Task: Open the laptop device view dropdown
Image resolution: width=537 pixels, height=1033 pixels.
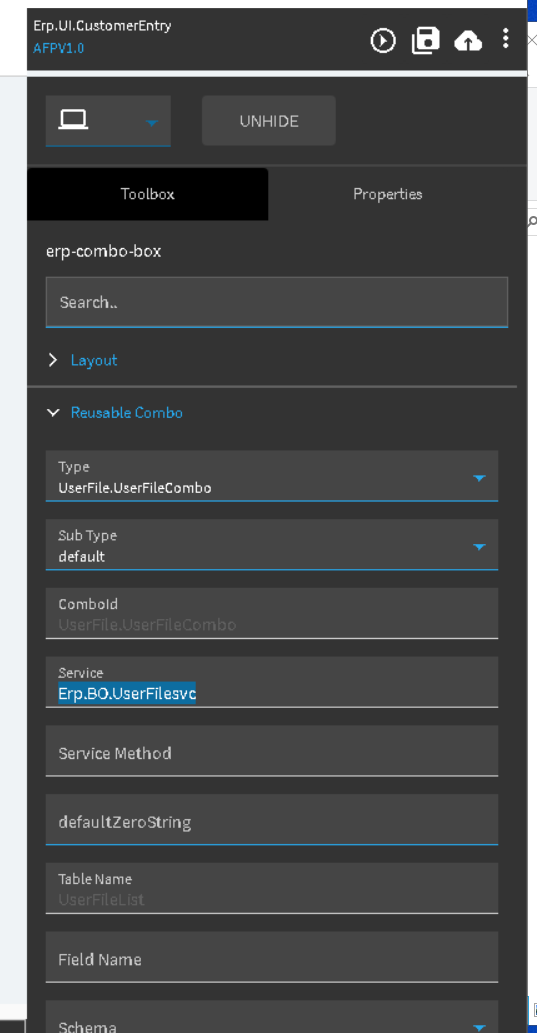Action: pos(108,121)
